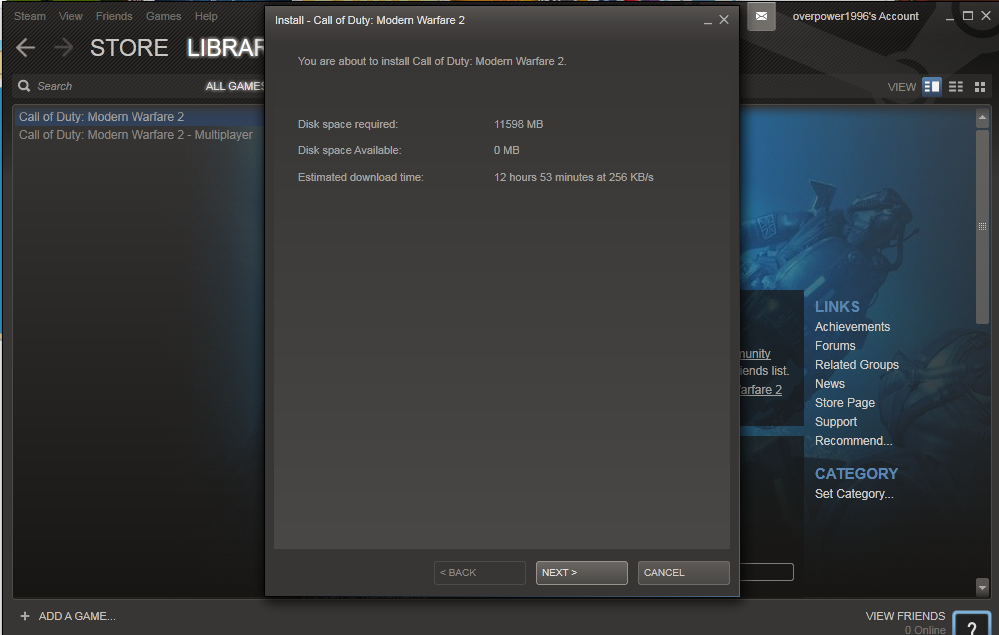
Task: Click the < BACK button
Action: pyautogui.click(x=480, y=573)
